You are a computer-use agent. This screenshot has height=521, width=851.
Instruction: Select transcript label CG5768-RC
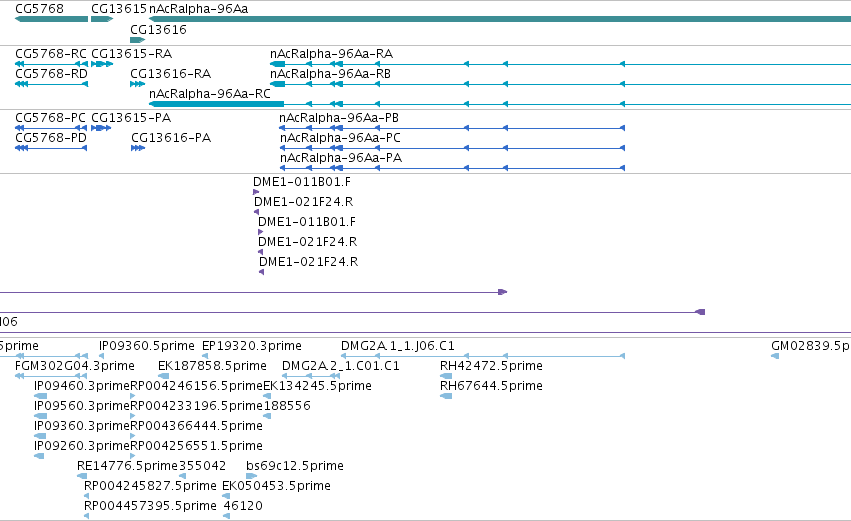(51, 54)
